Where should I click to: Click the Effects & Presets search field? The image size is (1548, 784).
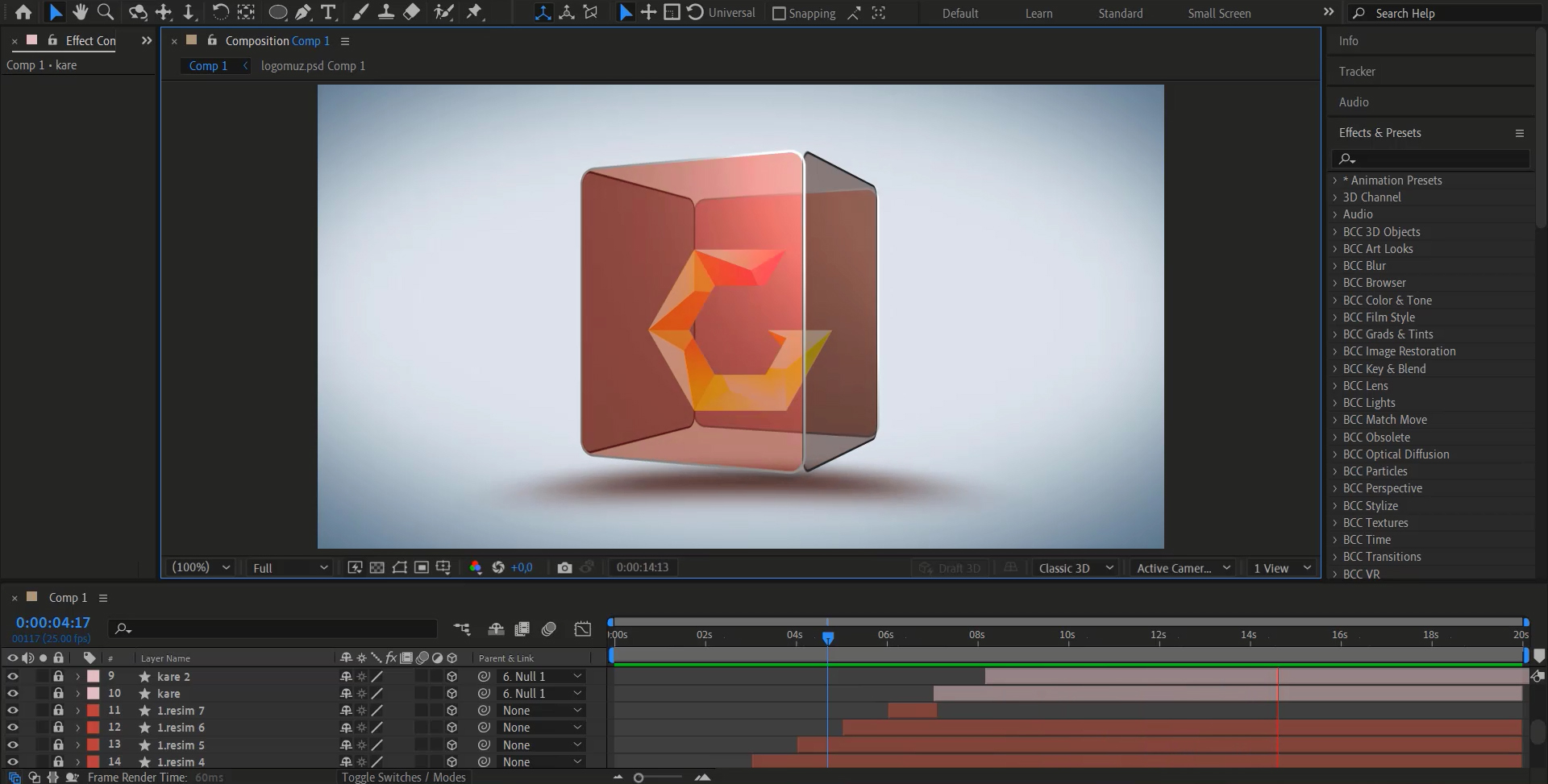coord(1431,159)
